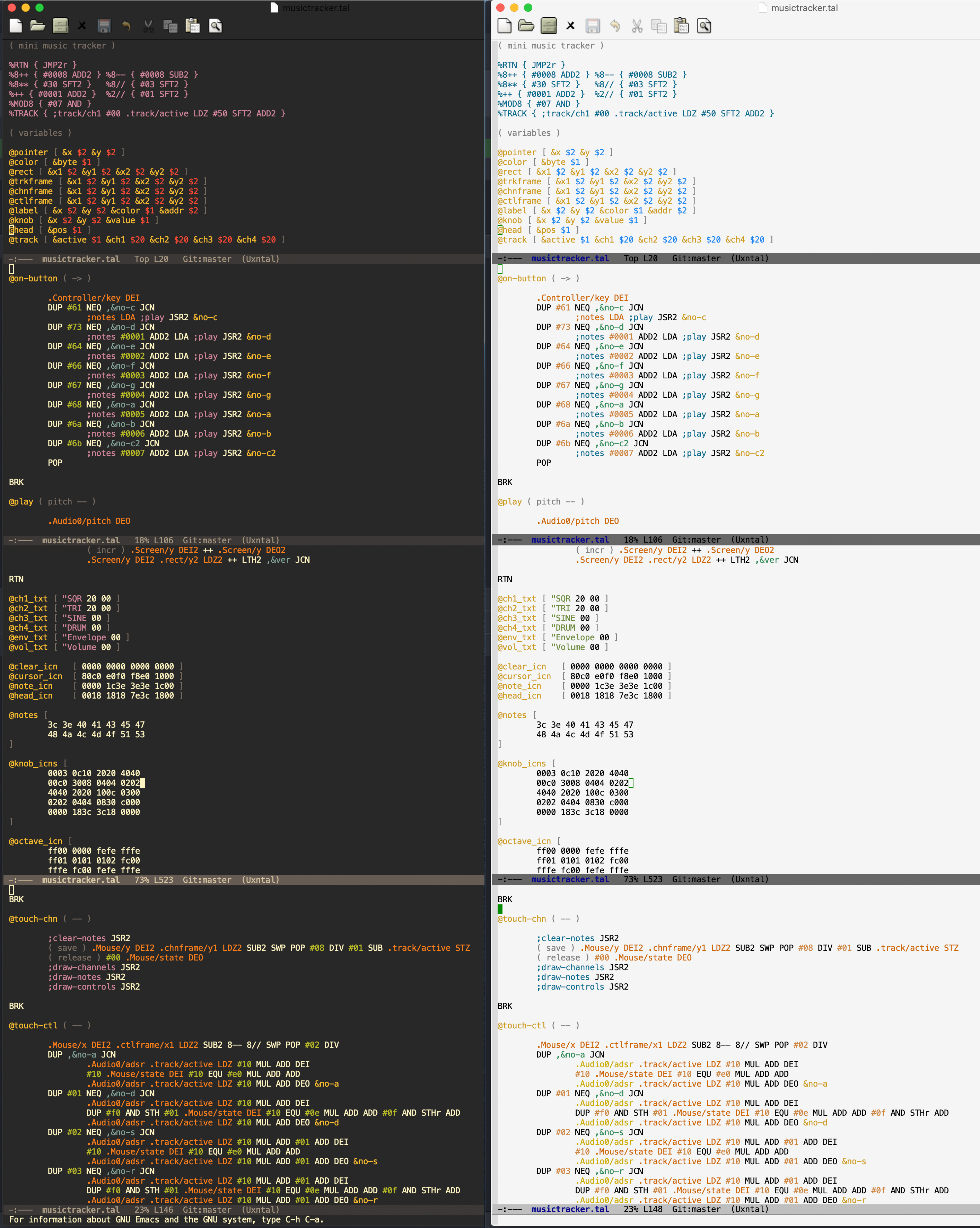Click Copy icon in dark window toolbar
This screenshot has height=1228, width=980.
click(x=170, y=26)
